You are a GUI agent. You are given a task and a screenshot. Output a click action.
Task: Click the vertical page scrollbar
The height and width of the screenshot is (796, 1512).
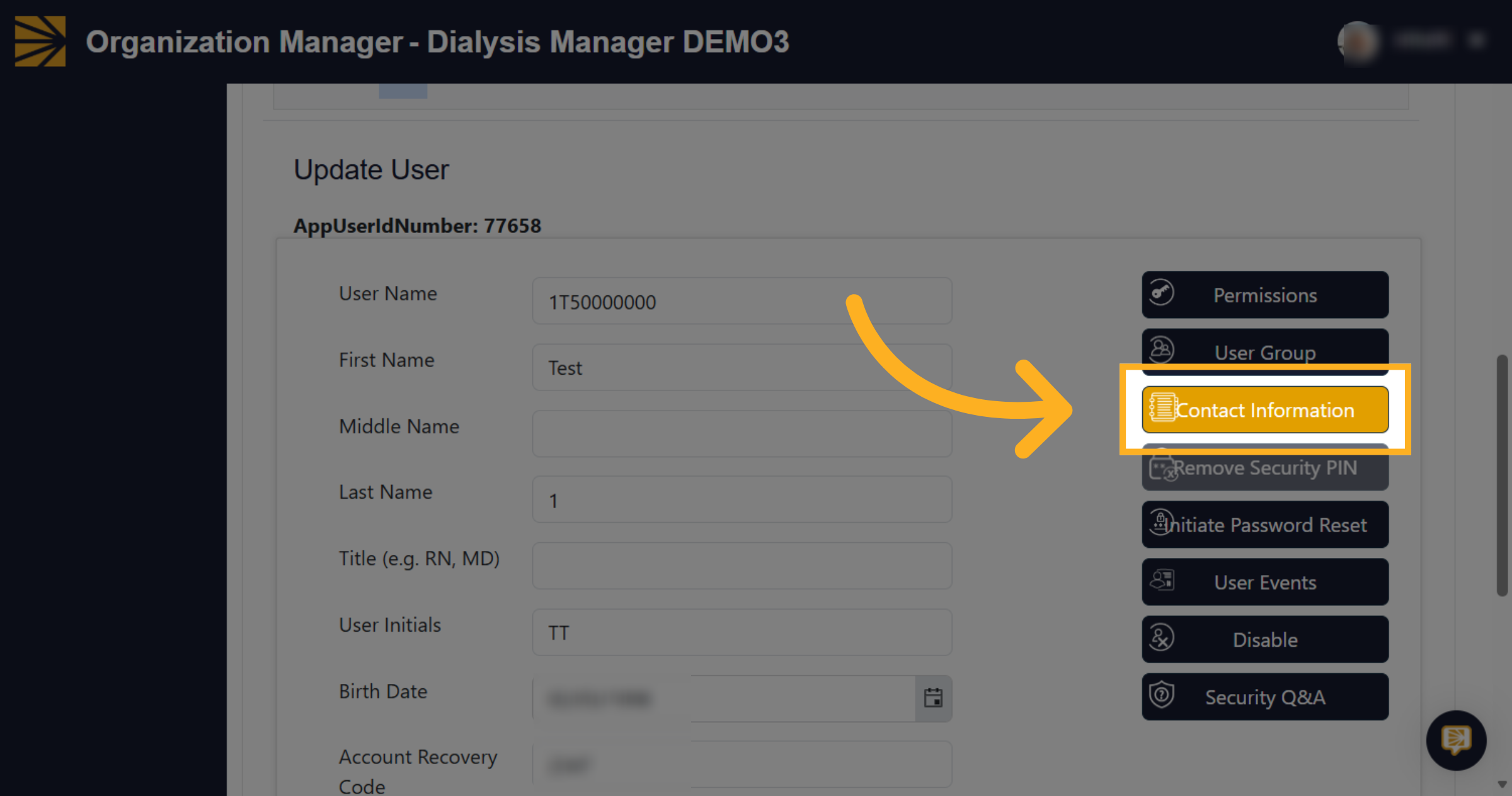1503,475
